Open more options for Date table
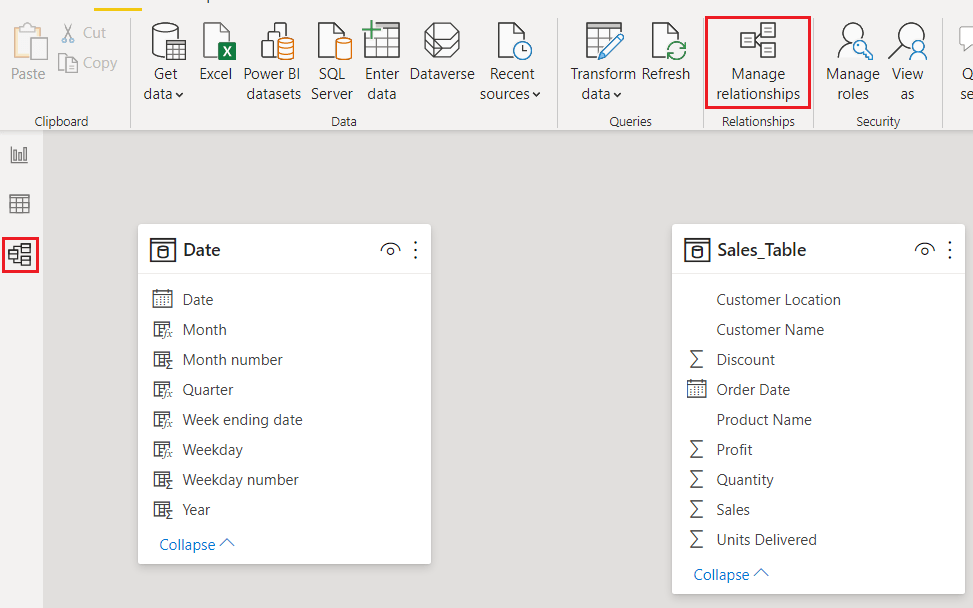Screen dimensions: 973x608 [x=416, y=250]
